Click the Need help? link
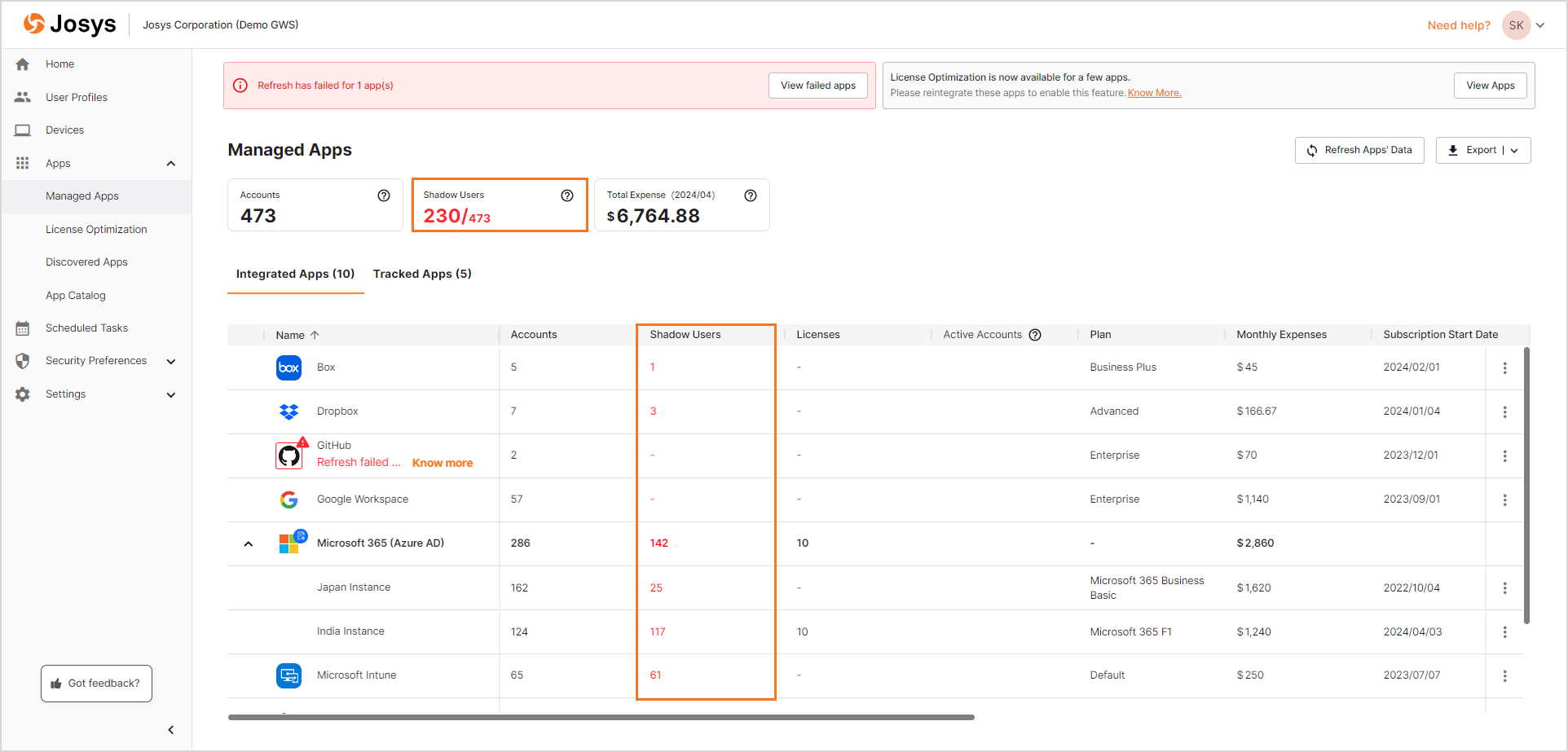Image resolution: width=1568 pixels, height=752 pixels. [x=1459, y=25]
